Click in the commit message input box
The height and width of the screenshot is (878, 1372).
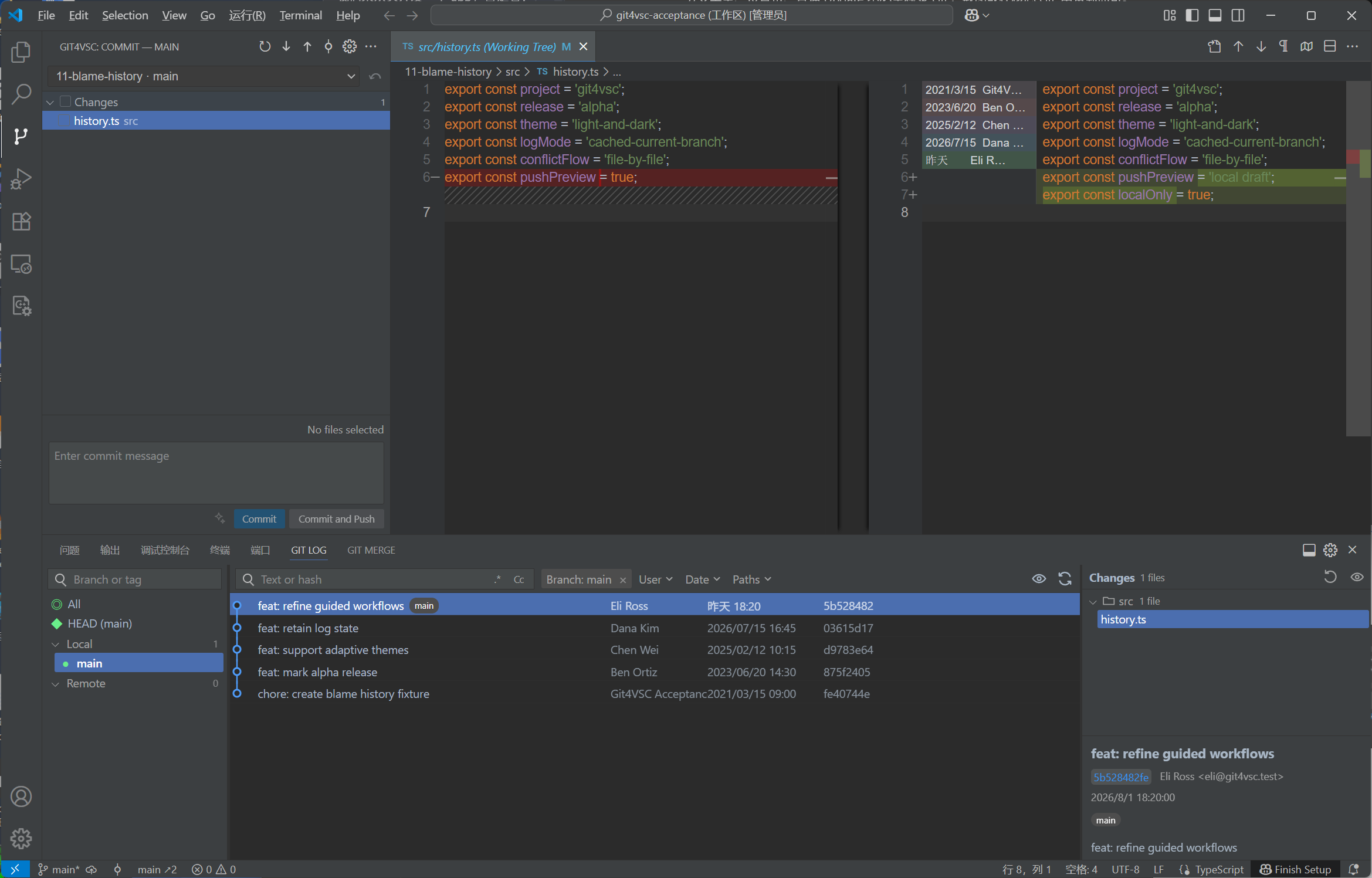[x=216, y=473]
